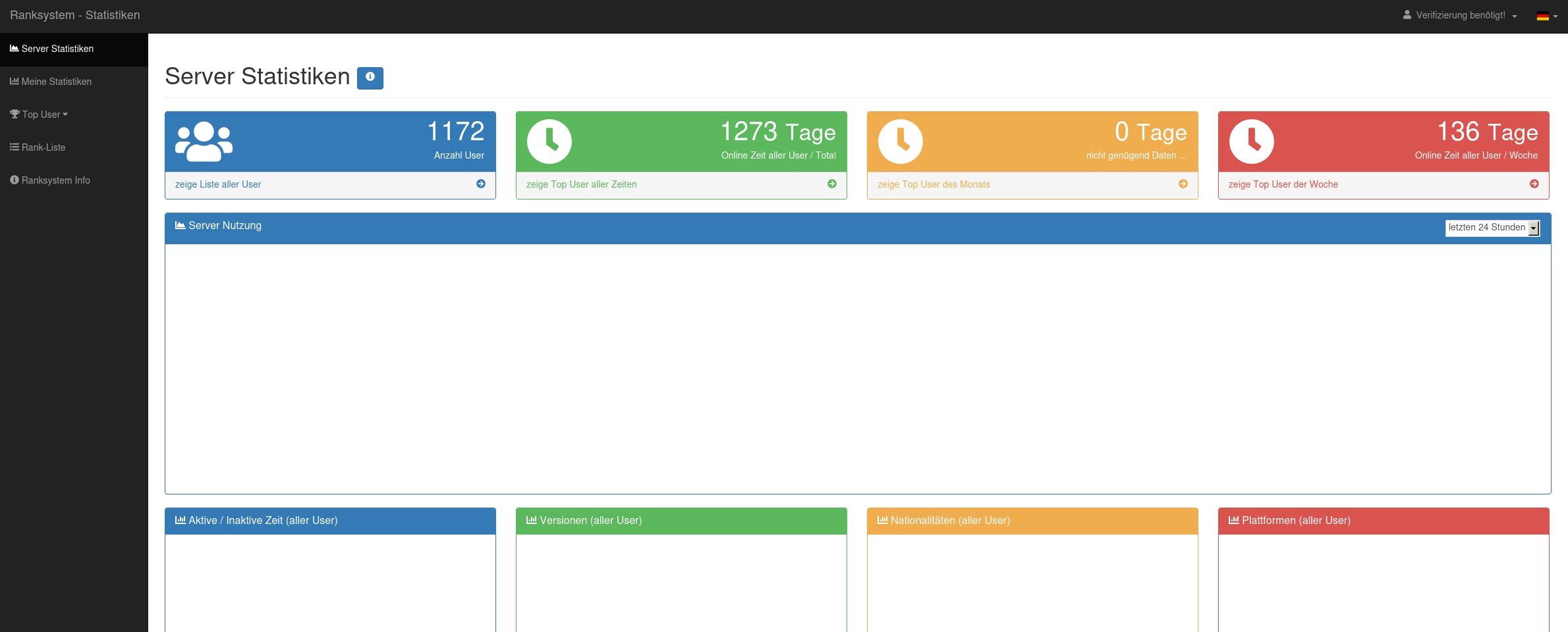Open the Verifizierung benötigt! user dropdown
The width and height of the screenshot is (1568, 632).
pyautogui.click(x=1460, y=15)
